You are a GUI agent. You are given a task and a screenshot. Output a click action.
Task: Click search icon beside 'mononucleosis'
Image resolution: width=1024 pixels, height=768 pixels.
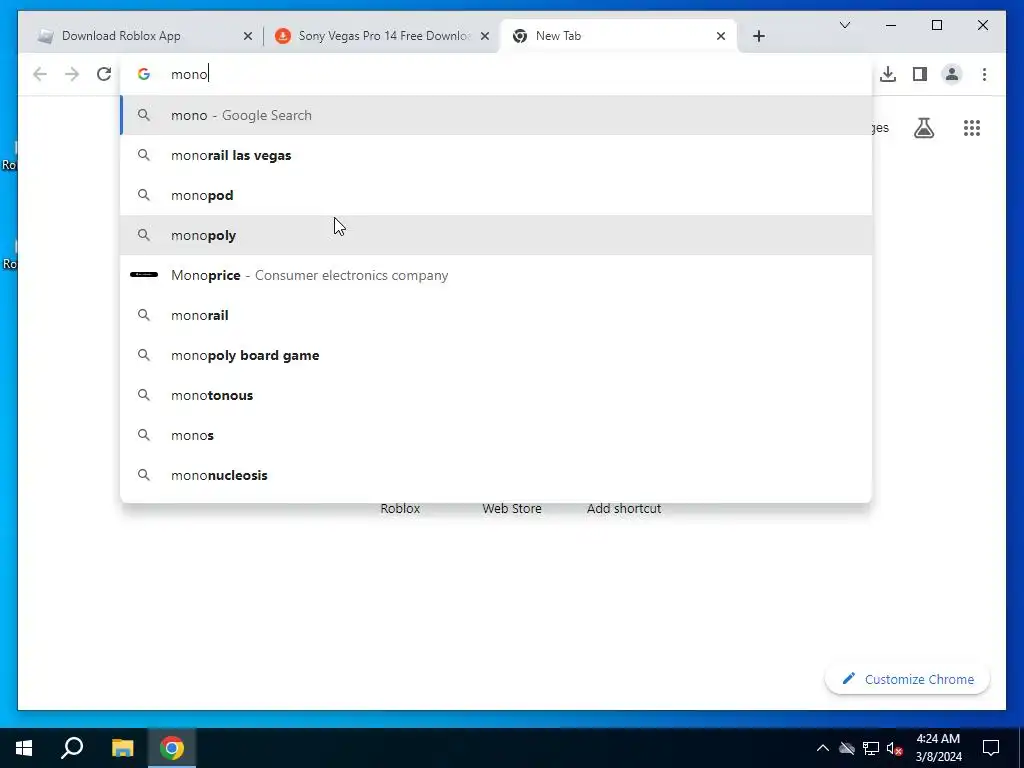[x=144, y=475]
